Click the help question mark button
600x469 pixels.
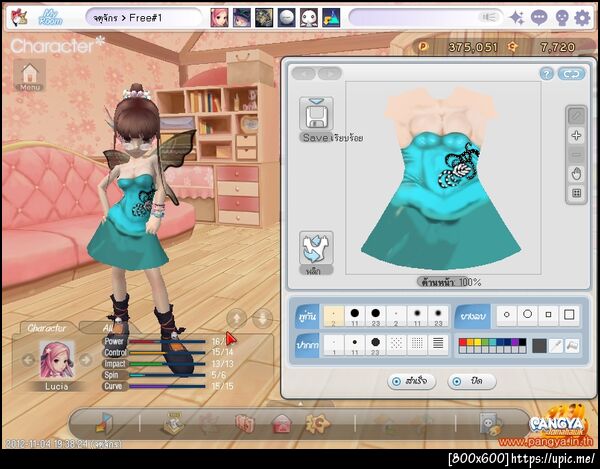547,74
